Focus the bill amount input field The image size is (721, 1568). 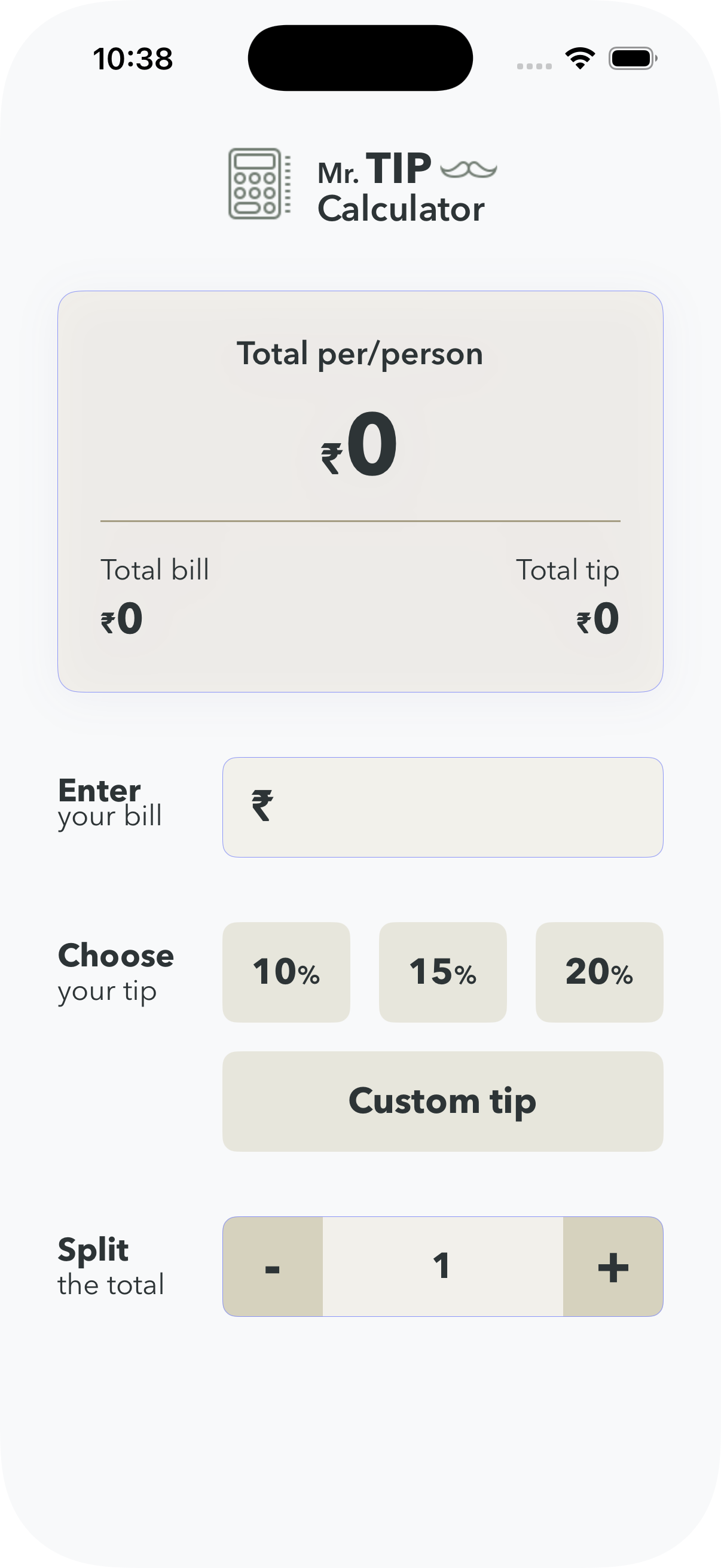pos(462,807)
